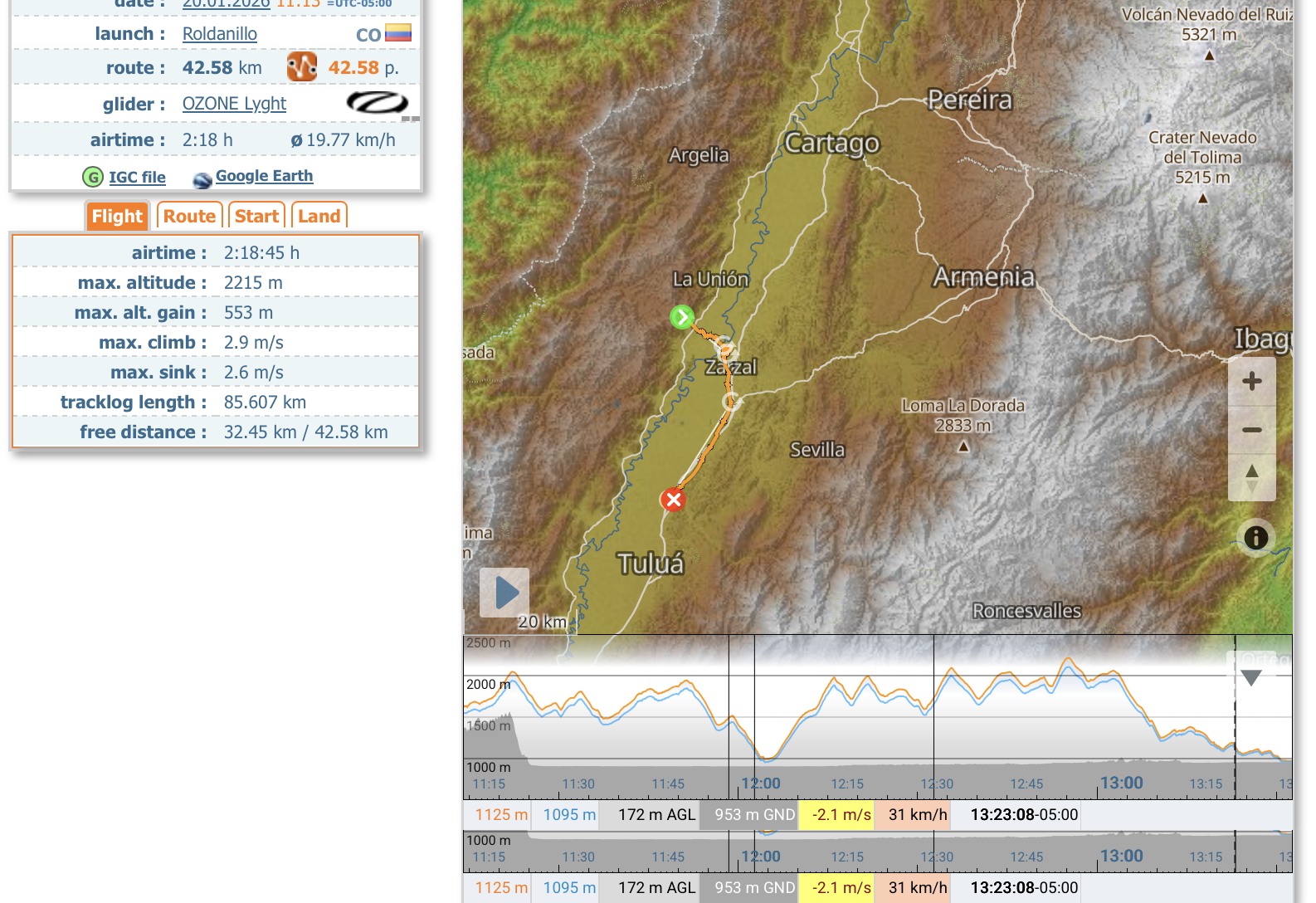Viewport: 1316px width, 903px height.
Task: Switch to the Land tab
Action: [x=319, y=216]
